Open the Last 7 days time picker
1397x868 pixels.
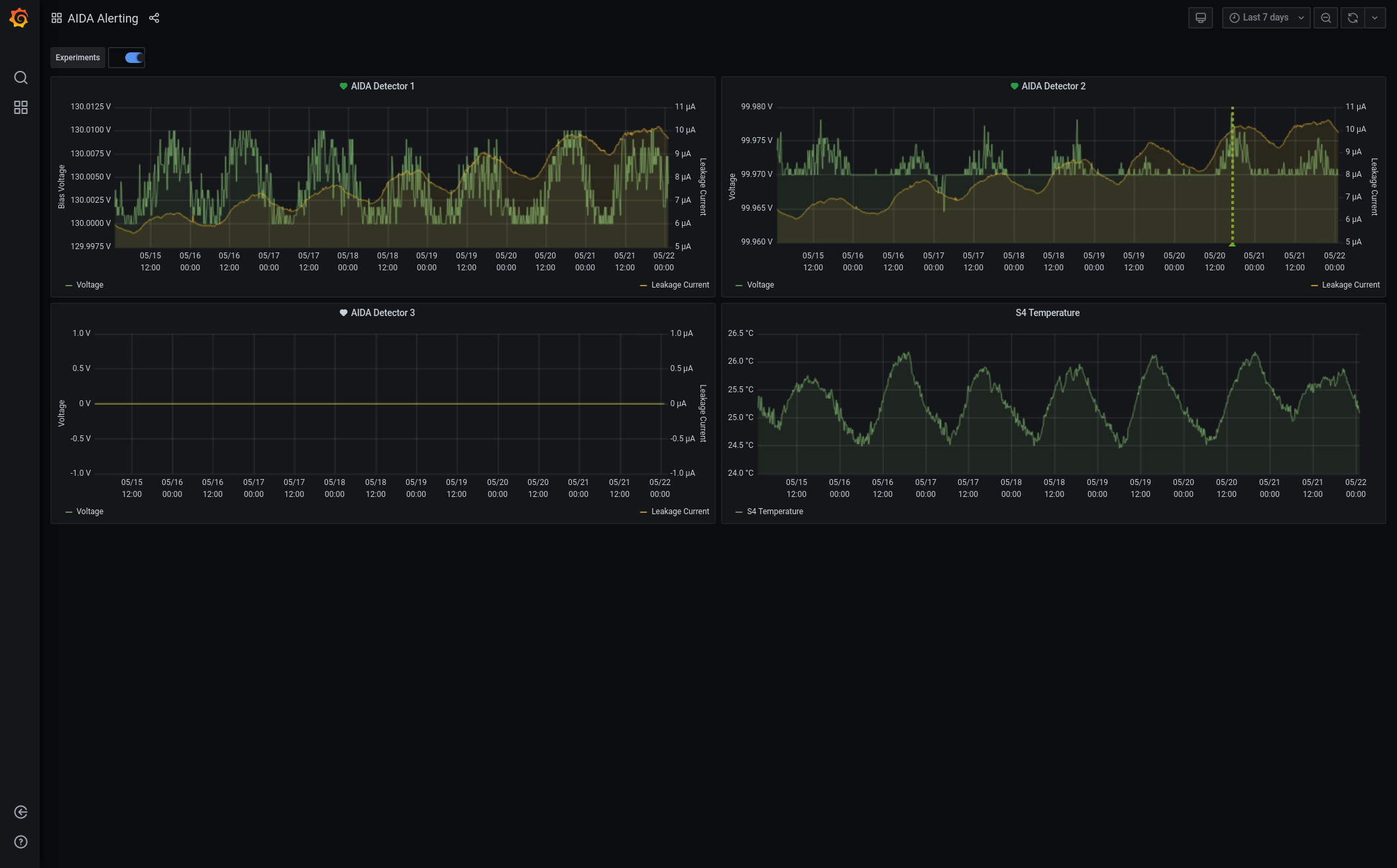coord(1265,18)
